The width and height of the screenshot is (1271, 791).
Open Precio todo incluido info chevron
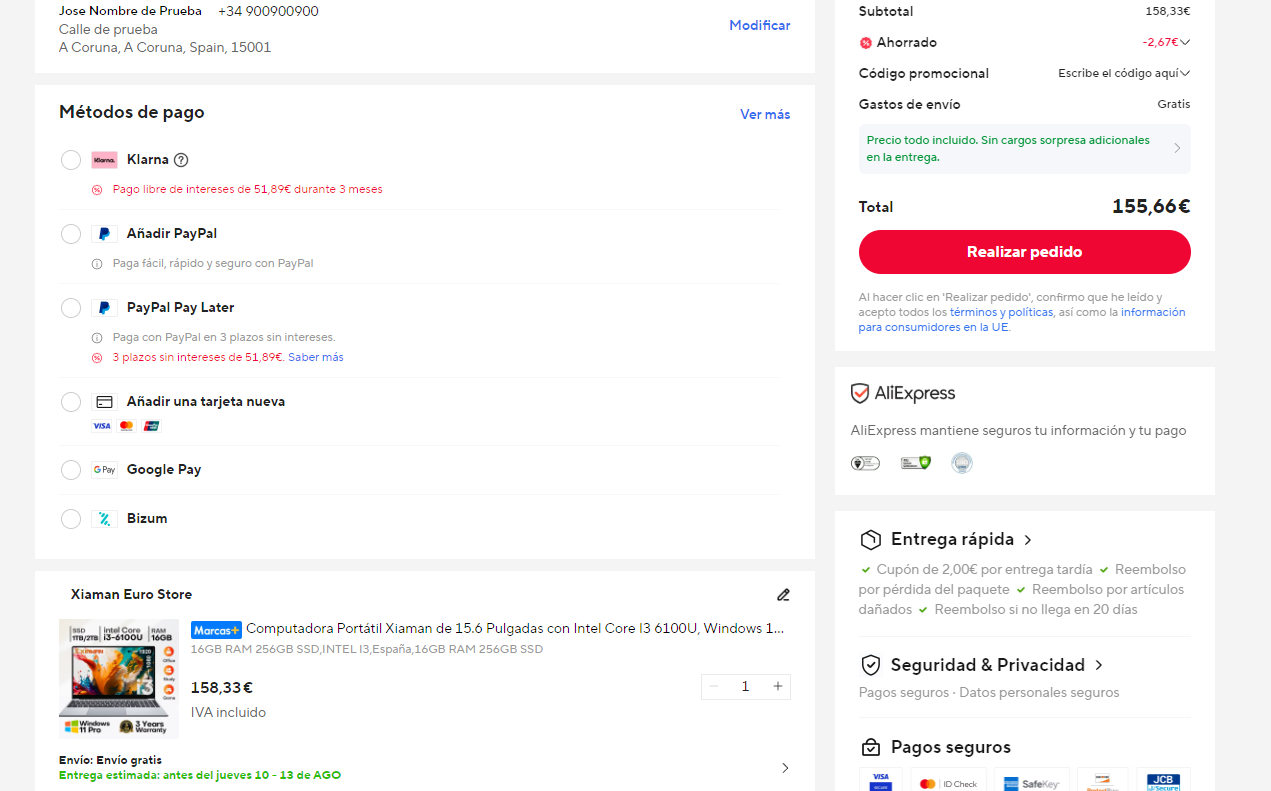click(x=1177, y=149)
